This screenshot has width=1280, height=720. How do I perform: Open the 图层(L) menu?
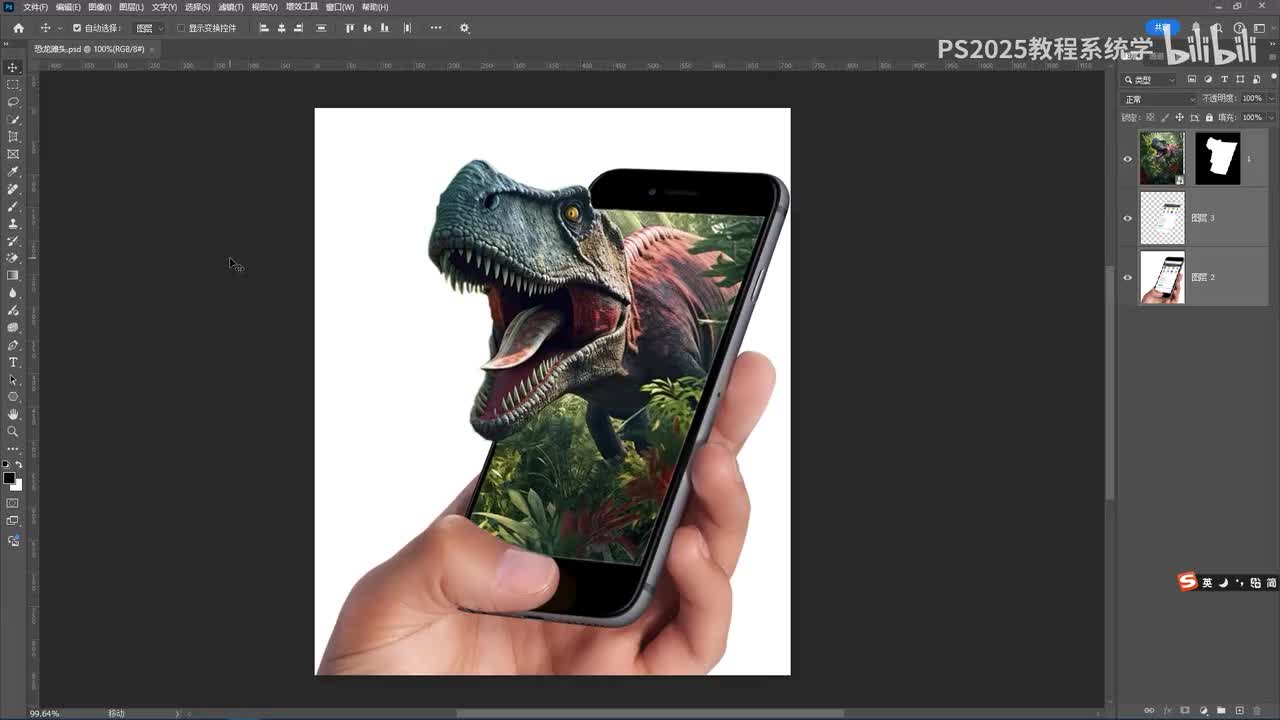pyautogui.click(x=131, y=7)
